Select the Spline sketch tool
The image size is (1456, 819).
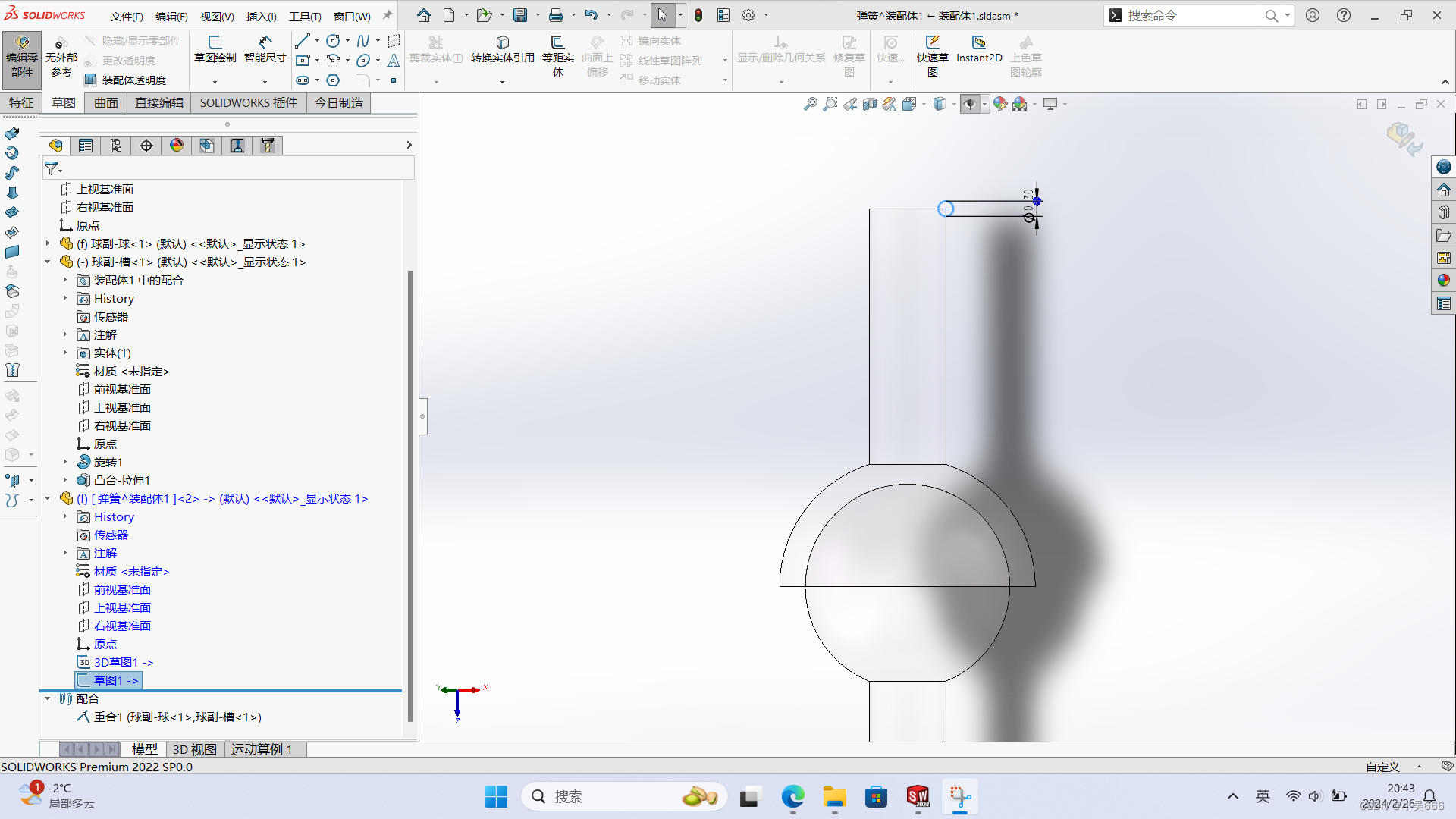point(362,41)
